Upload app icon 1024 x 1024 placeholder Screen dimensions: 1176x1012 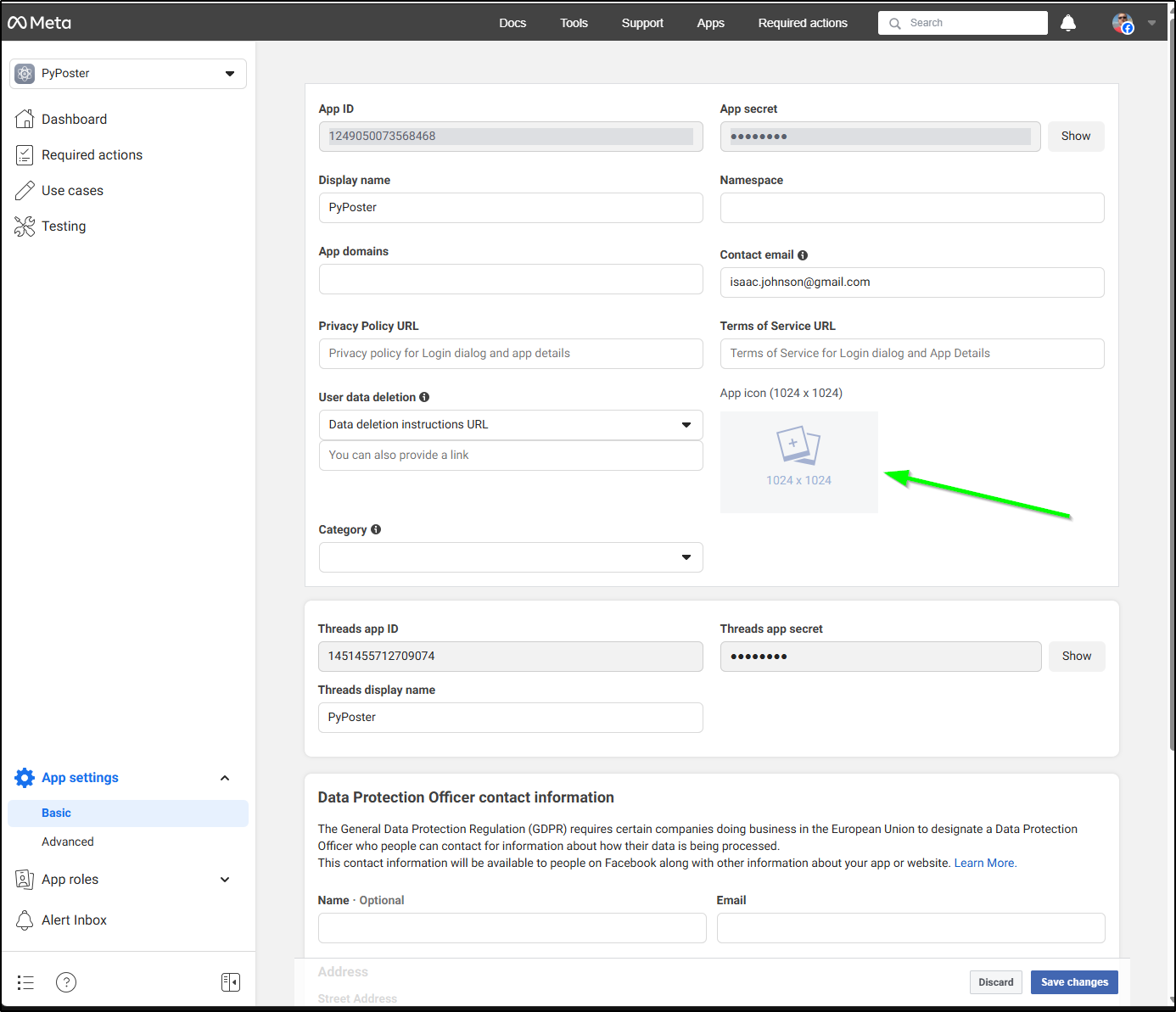pos(799,462)
